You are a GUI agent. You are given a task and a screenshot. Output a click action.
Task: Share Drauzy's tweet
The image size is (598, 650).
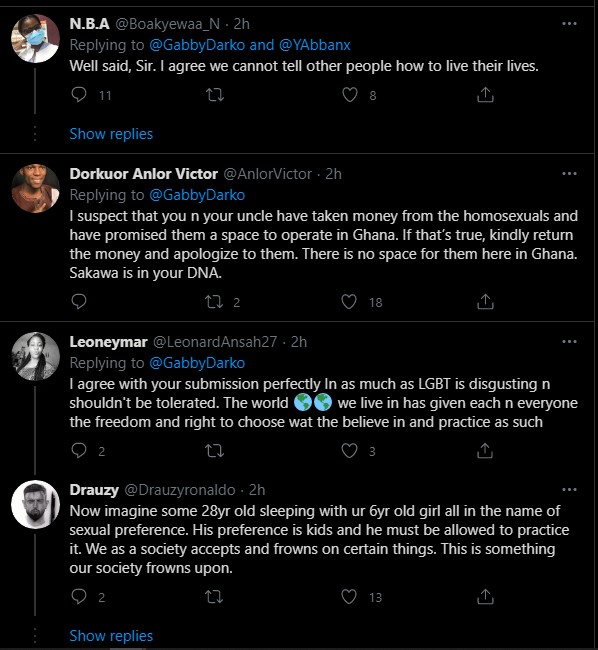485,597
